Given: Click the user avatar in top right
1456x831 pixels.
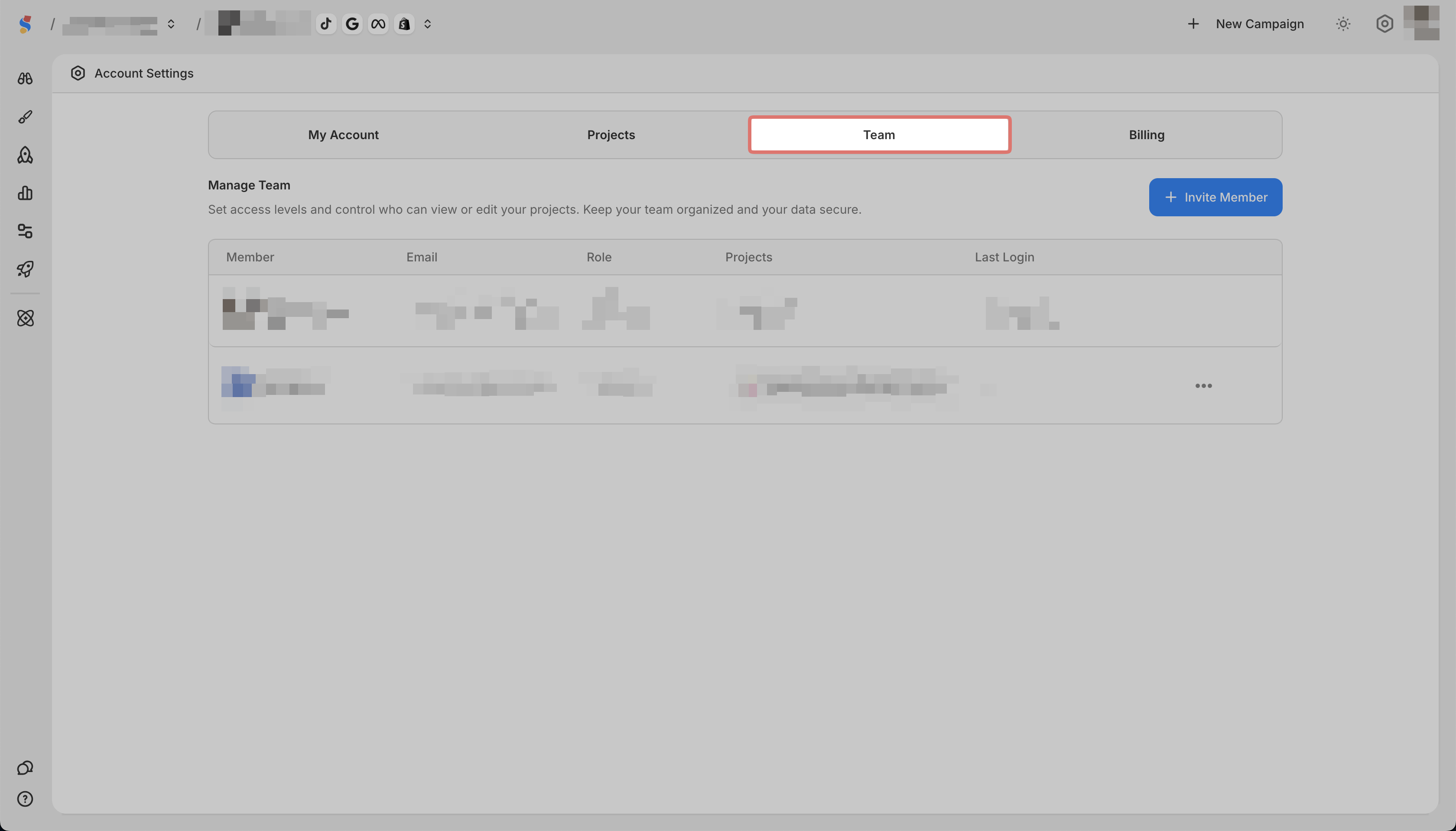Looking at the screenshot, I should point(1420,24).
